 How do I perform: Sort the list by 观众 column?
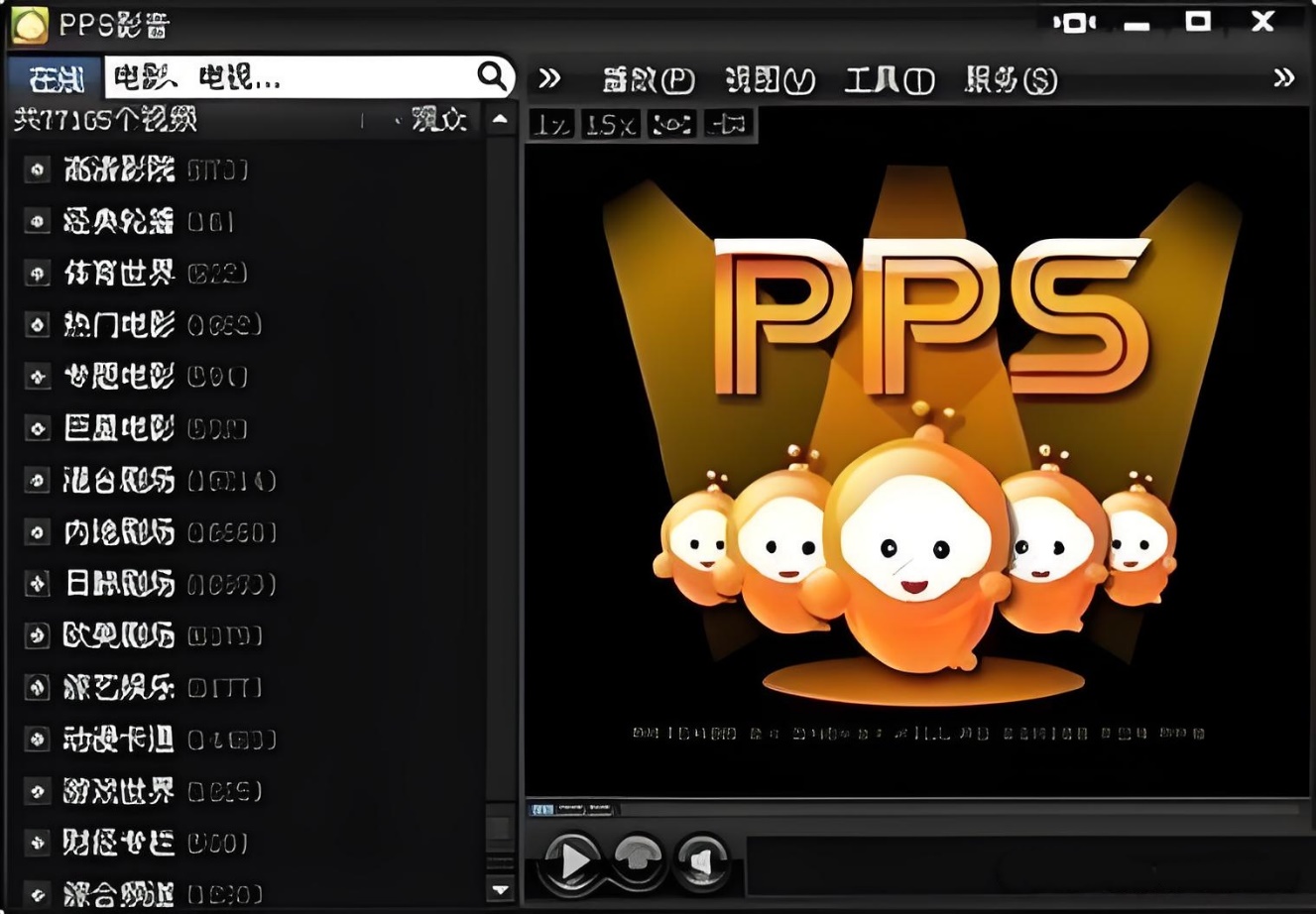click(438, 120)
